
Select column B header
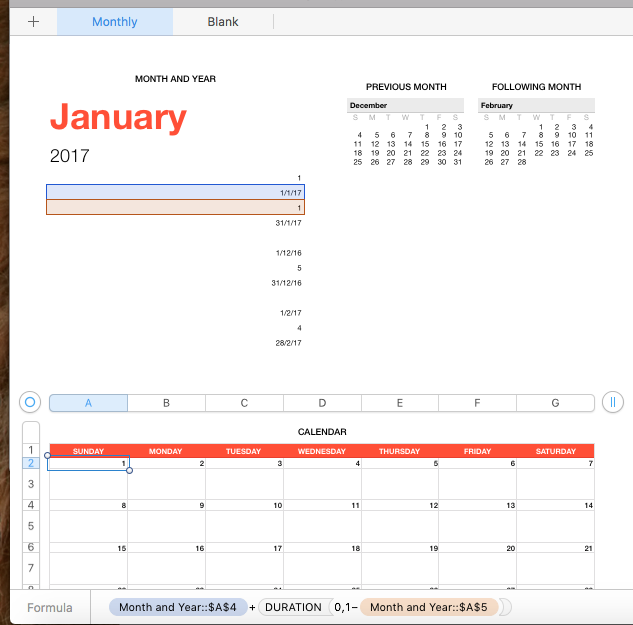click(166, 403)
